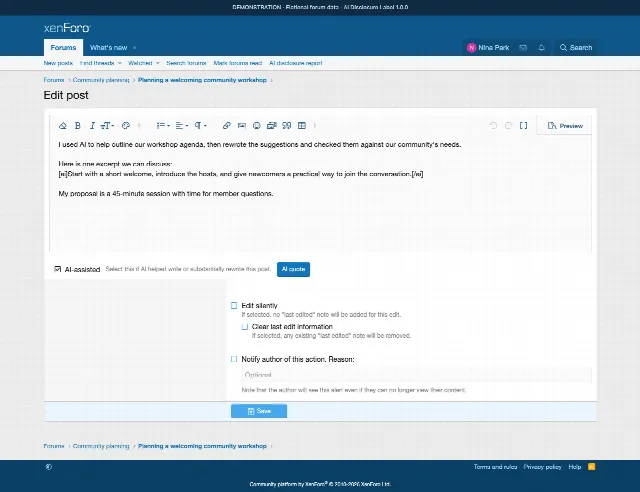Viewport: 640px width, 492px height.
Task: Click top breadcrumb Planning a welcoming community workshop
Action: (202, 80)
